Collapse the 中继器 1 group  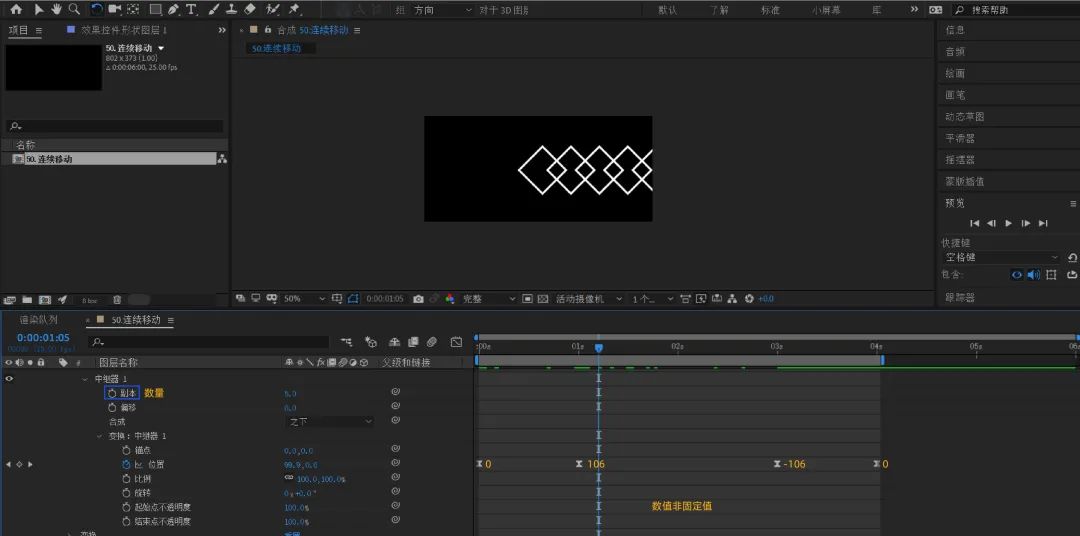click(85, 379)
